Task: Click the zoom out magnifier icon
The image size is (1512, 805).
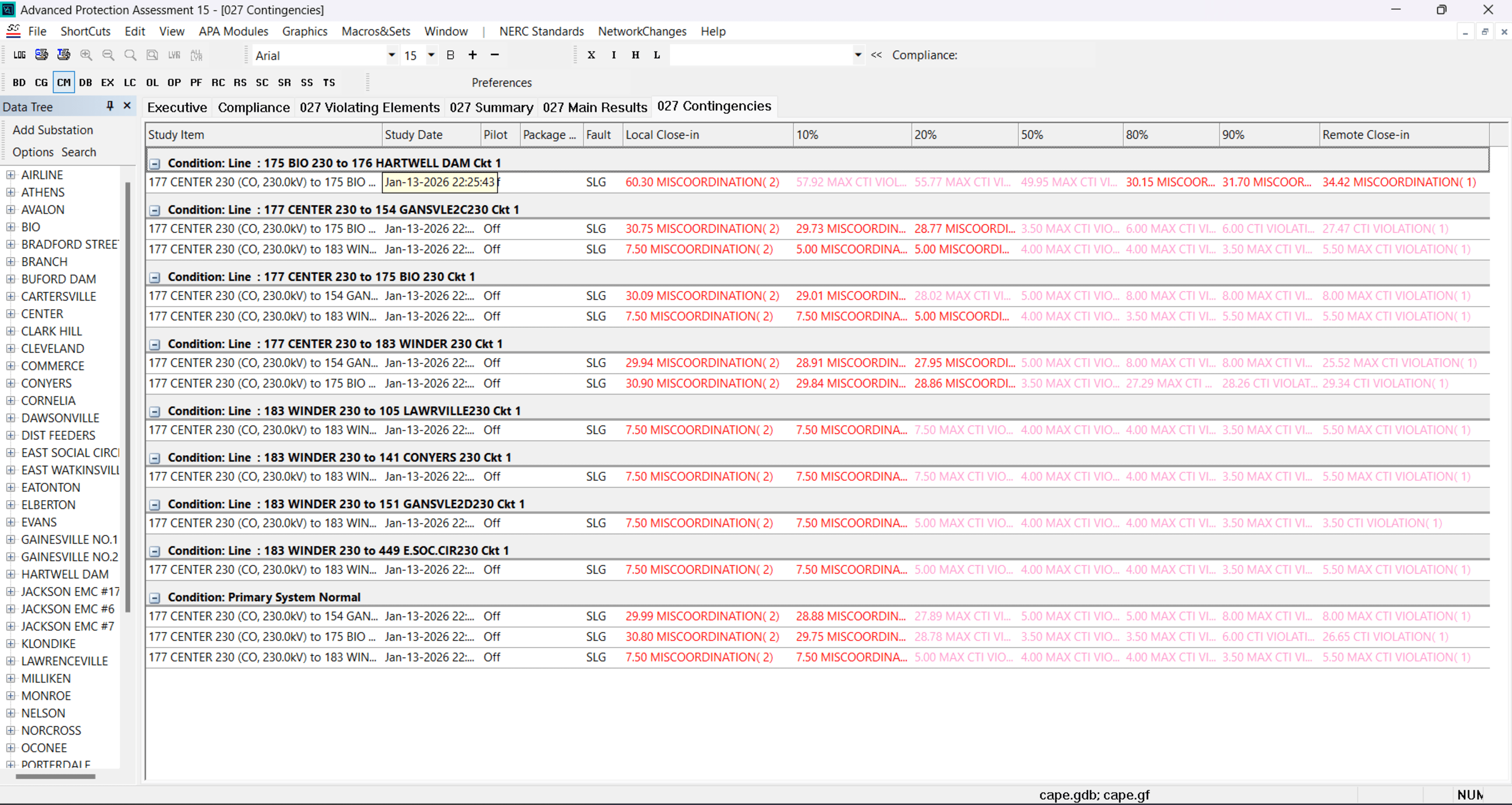Action: 108,55
